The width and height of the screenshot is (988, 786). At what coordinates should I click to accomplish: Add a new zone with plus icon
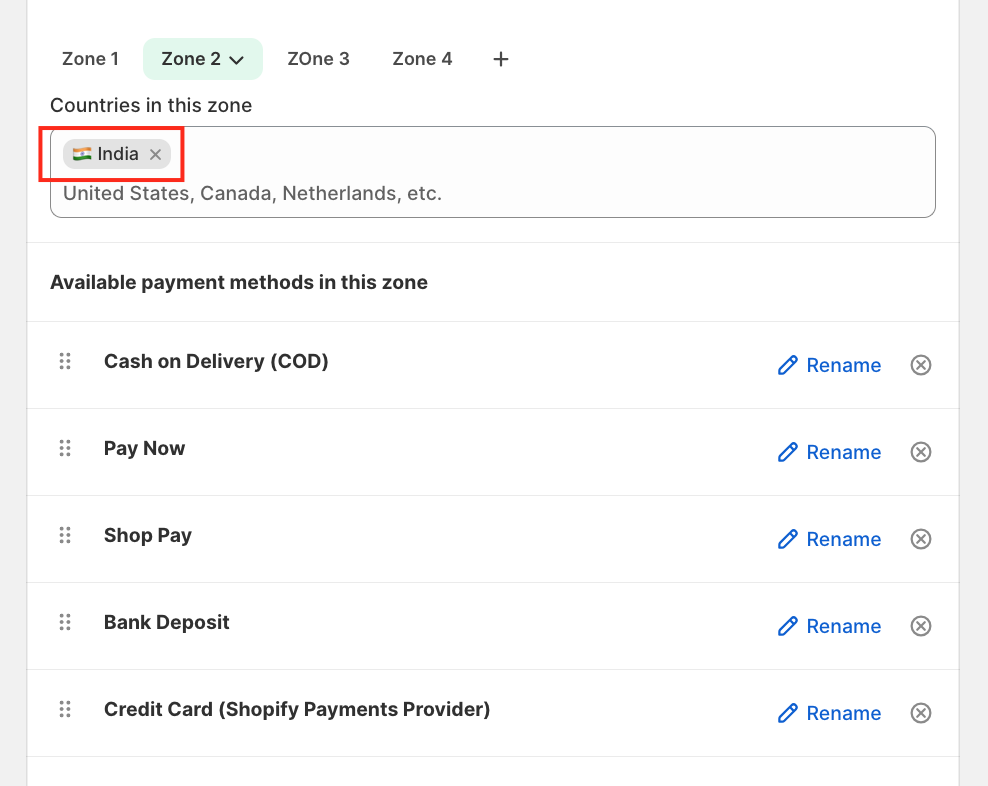(501, 59)
